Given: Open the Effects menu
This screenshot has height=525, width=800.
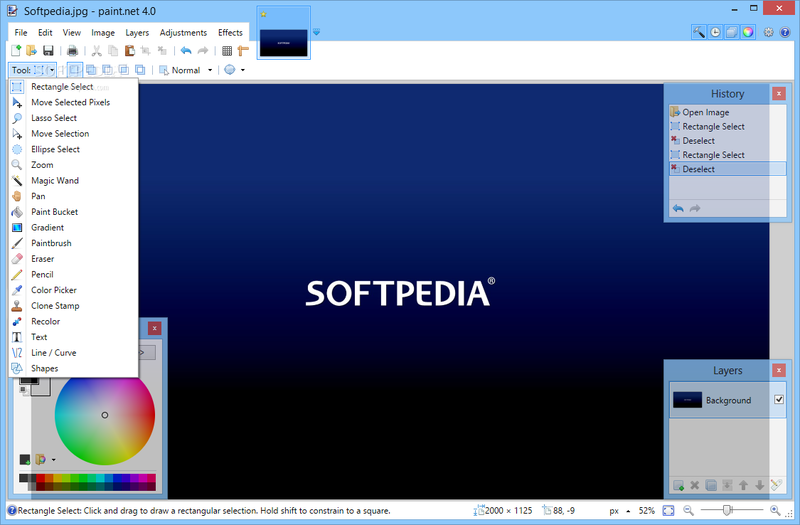Looking at the screenshot, I should pyautogui.click(x=230, y=32).
